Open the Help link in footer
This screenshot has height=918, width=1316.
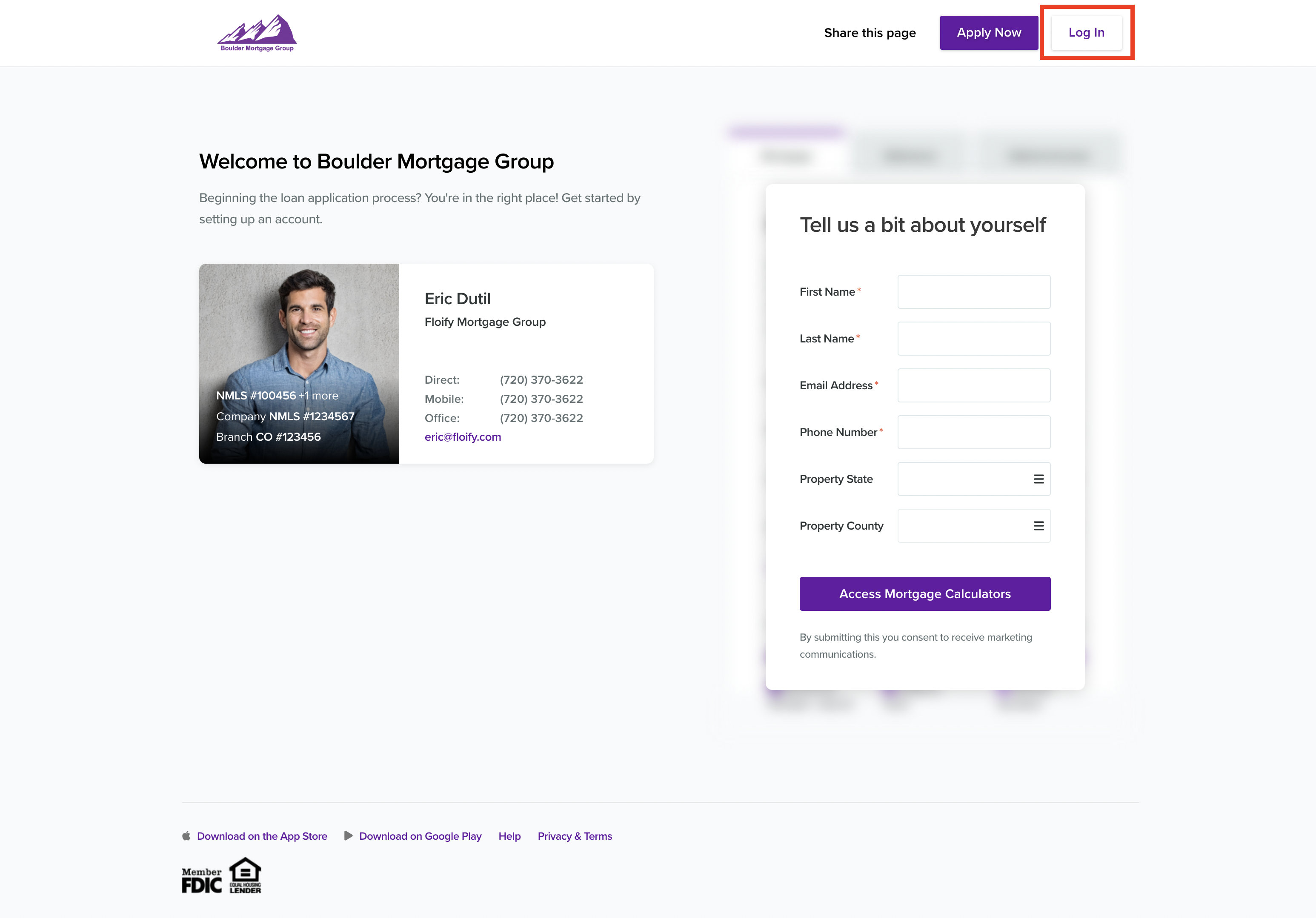(509, 836)
